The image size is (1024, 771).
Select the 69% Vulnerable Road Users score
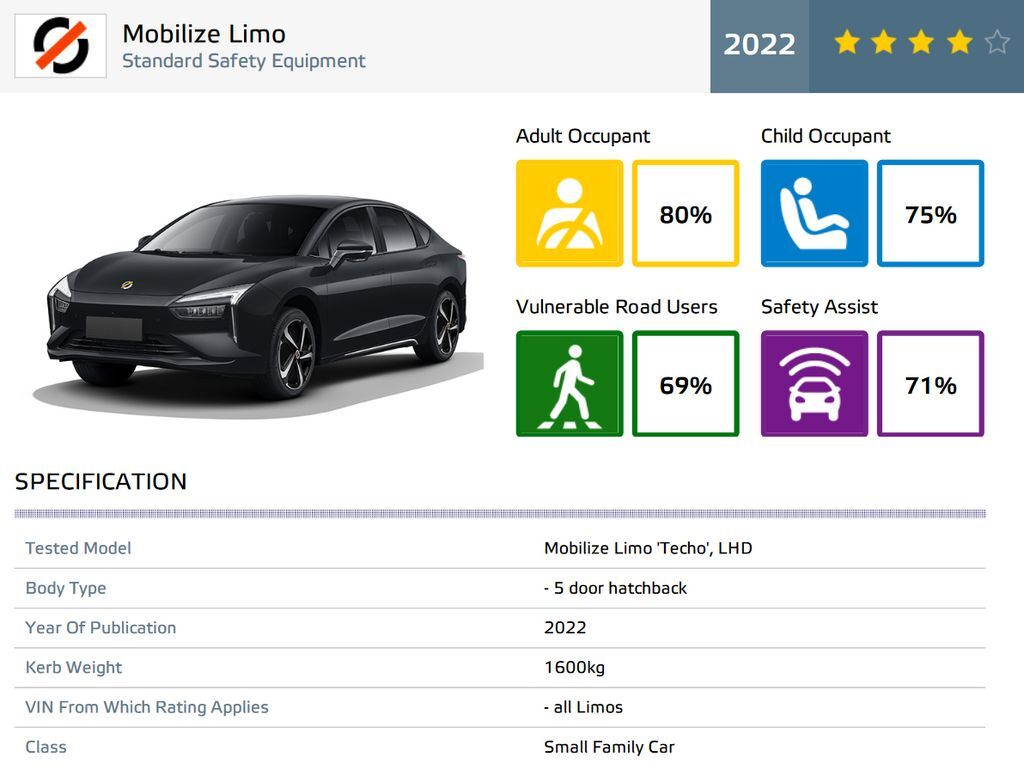pos(686,384)
